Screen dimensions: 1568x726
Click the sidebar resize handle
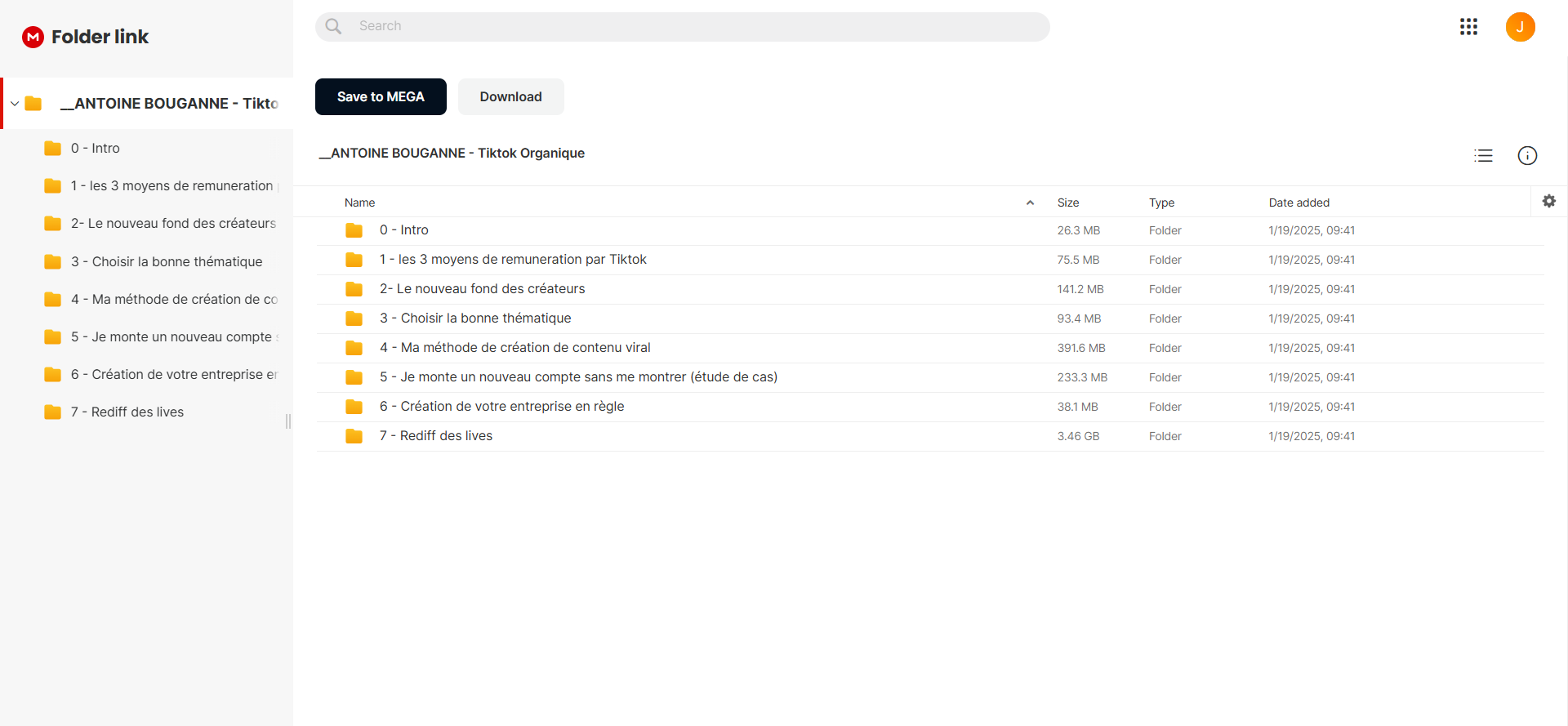point(288,421)
